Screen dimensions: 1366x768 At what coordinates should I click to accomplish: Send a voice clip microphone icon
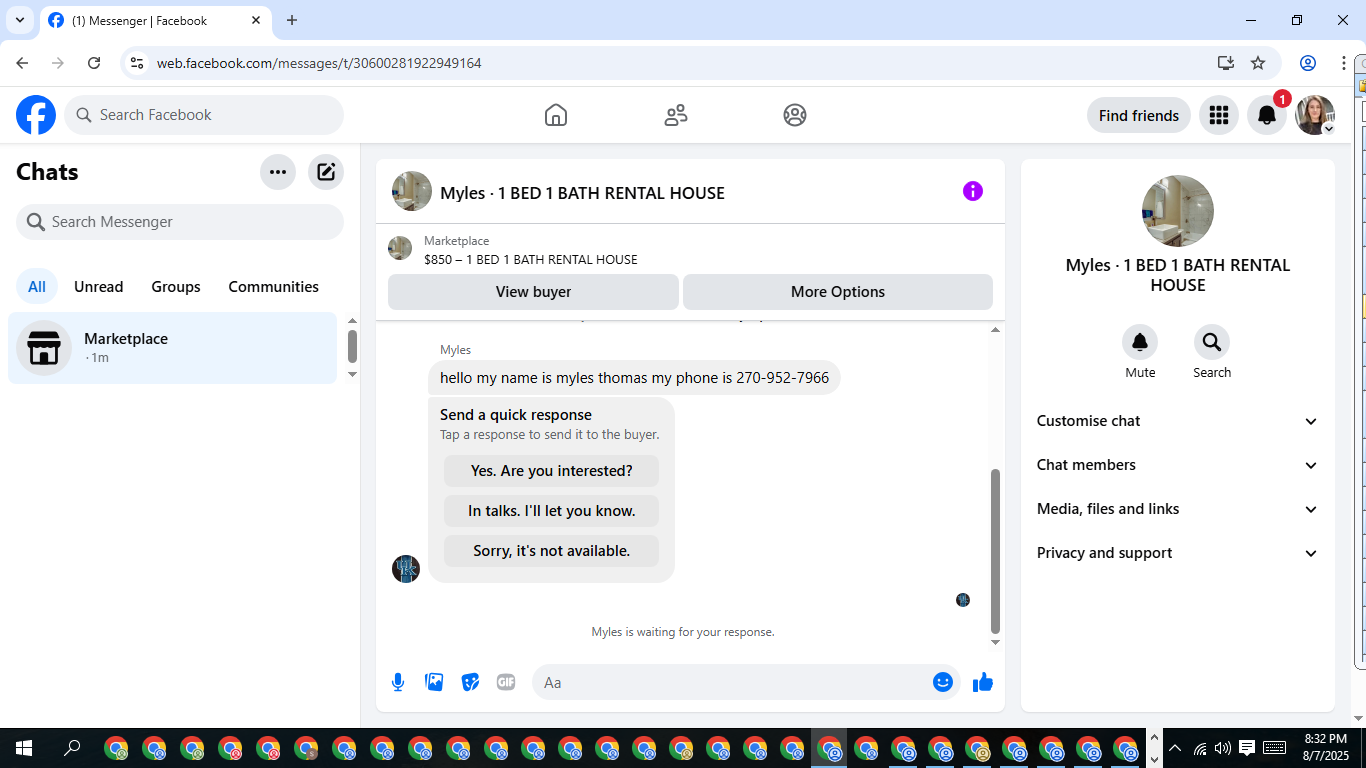click(x=398, y=682)
